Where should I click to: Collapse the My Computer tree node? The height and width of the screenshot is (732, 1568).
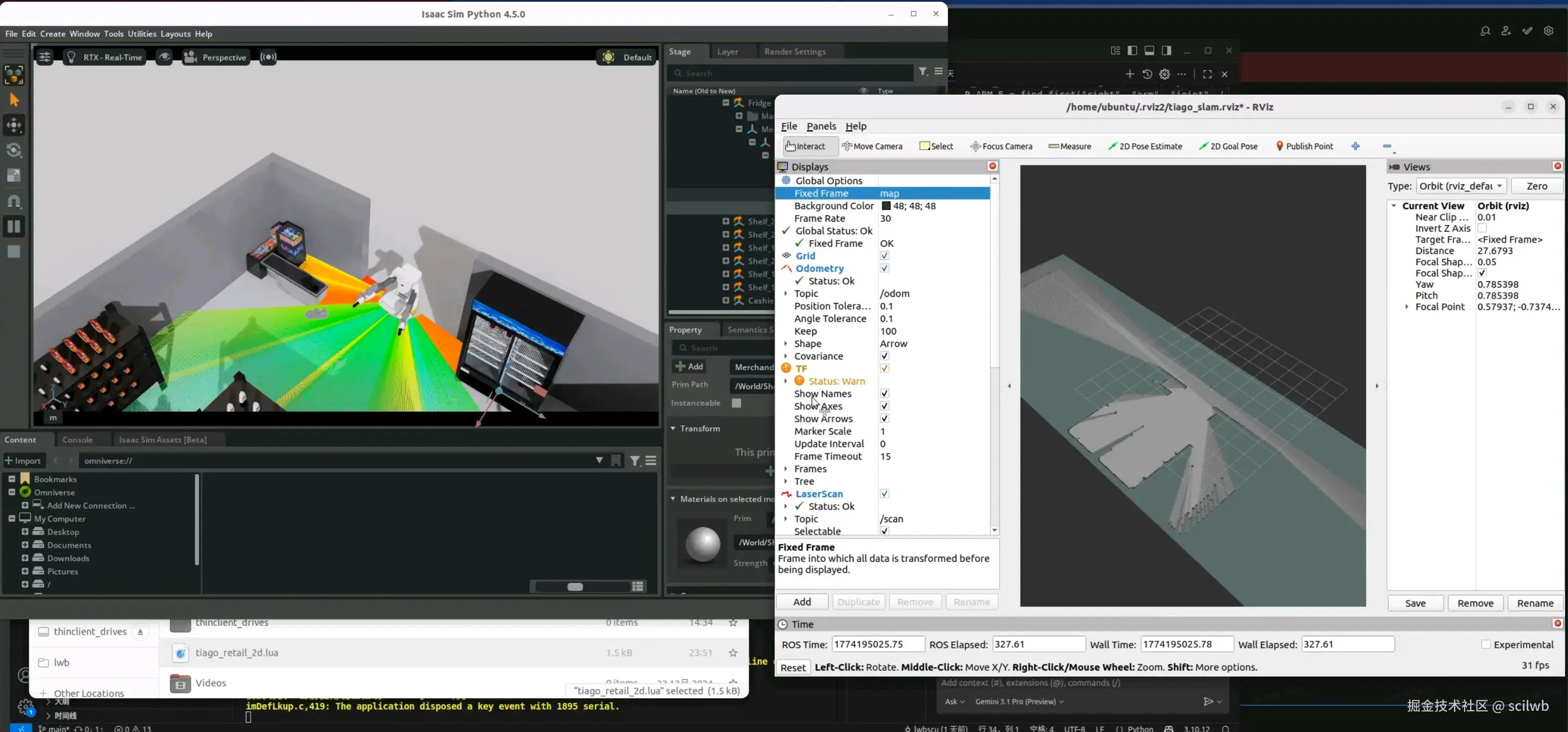click(x=11, y=518)
